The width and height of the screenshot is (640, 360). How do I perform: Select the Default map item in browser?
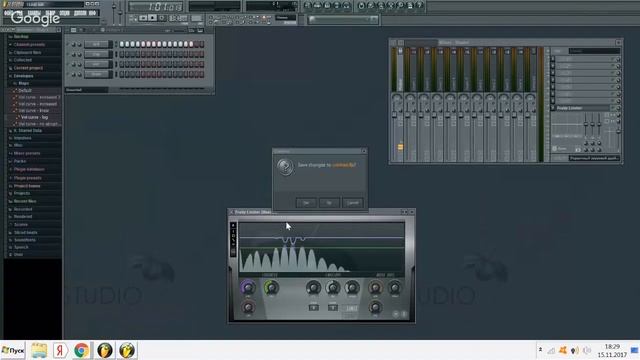pos(24,91)
